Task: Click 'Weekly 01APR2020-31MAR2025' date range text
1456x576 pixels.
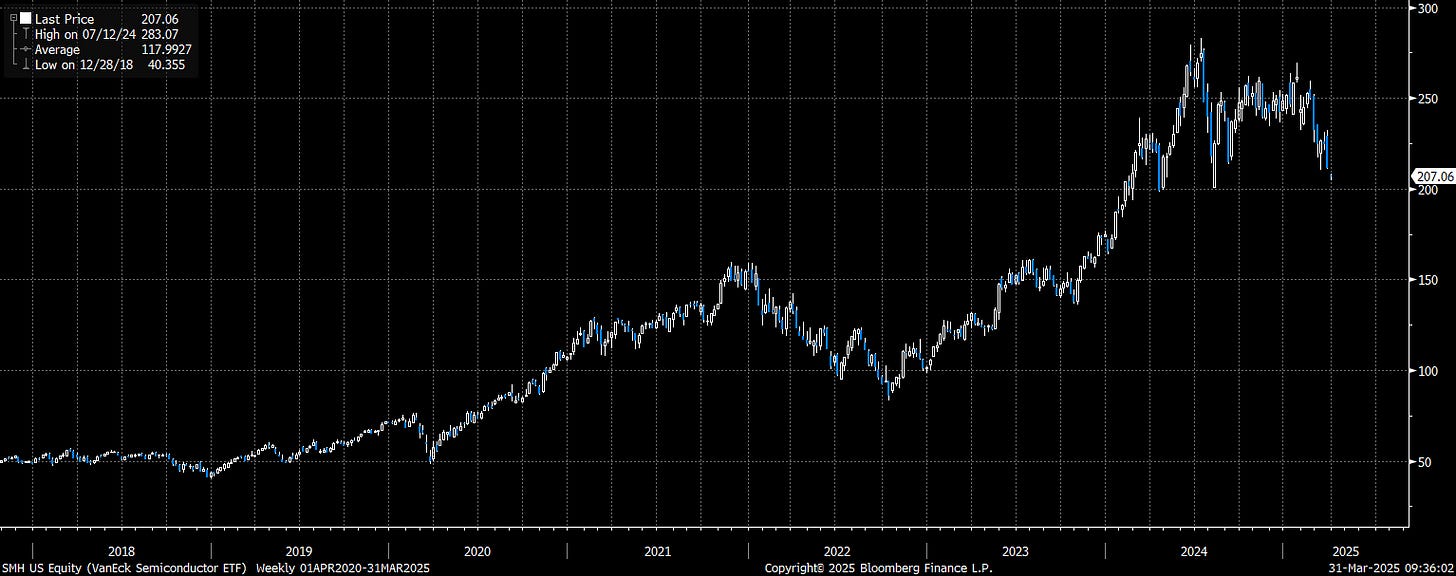Action: pos(341,568)
